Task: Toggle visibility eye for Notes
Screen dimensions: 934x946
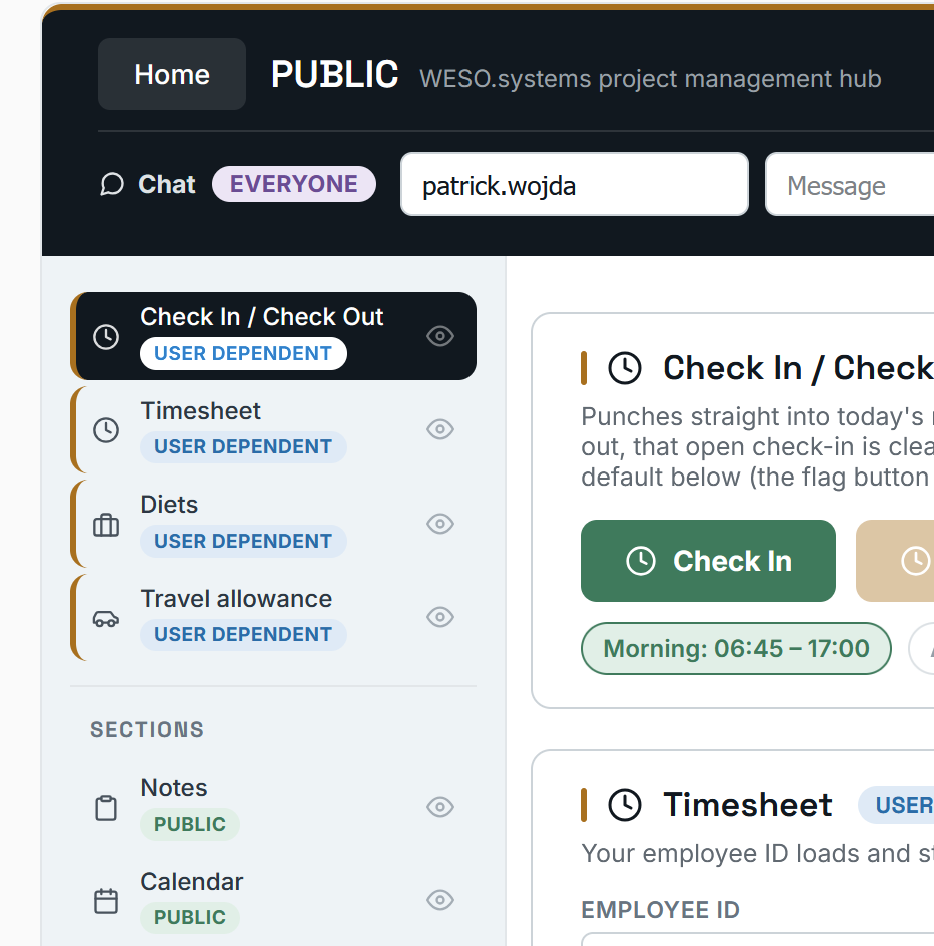Action: [x=440, y=807]
